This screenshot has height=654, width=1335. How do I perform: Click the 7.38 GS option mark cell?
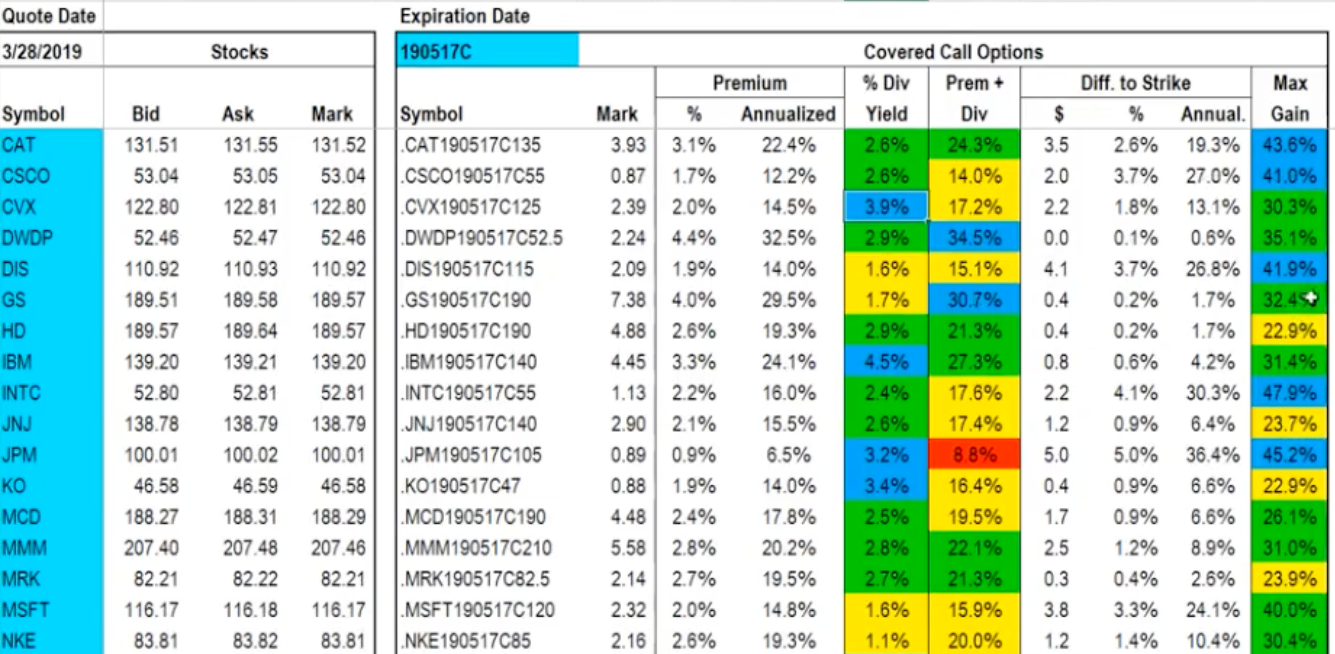(x=618, y=300)
